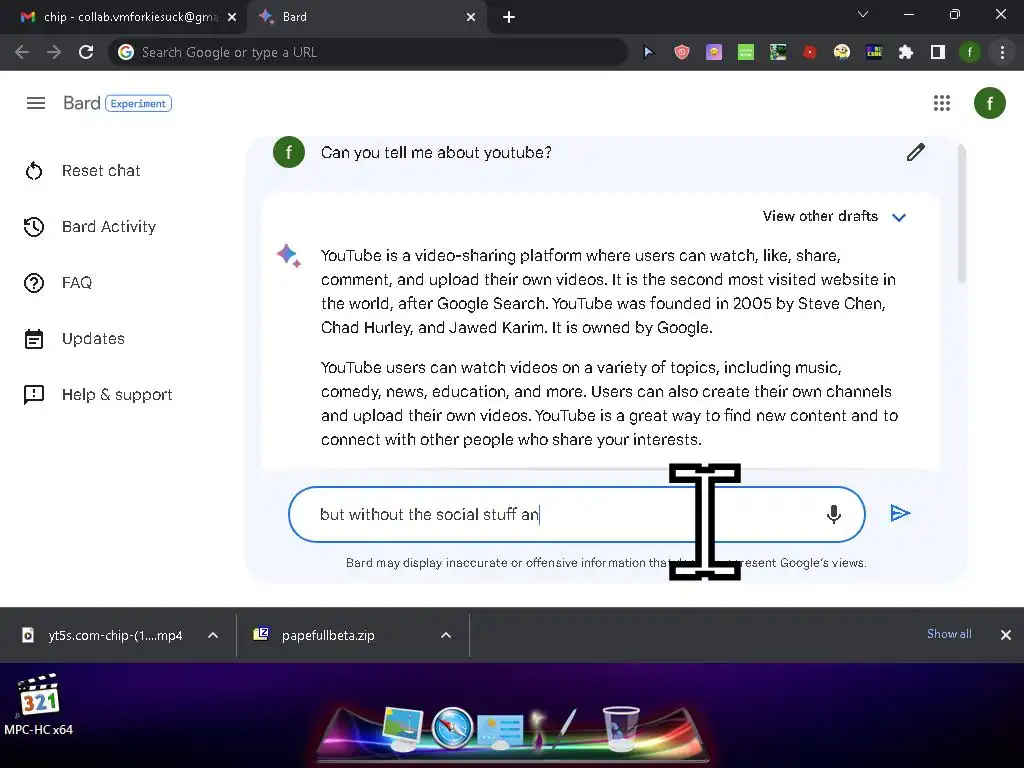Click the prompt 'Can you tell me about youtube?'
Screen dimensions: 1024x768
(436, 153)
